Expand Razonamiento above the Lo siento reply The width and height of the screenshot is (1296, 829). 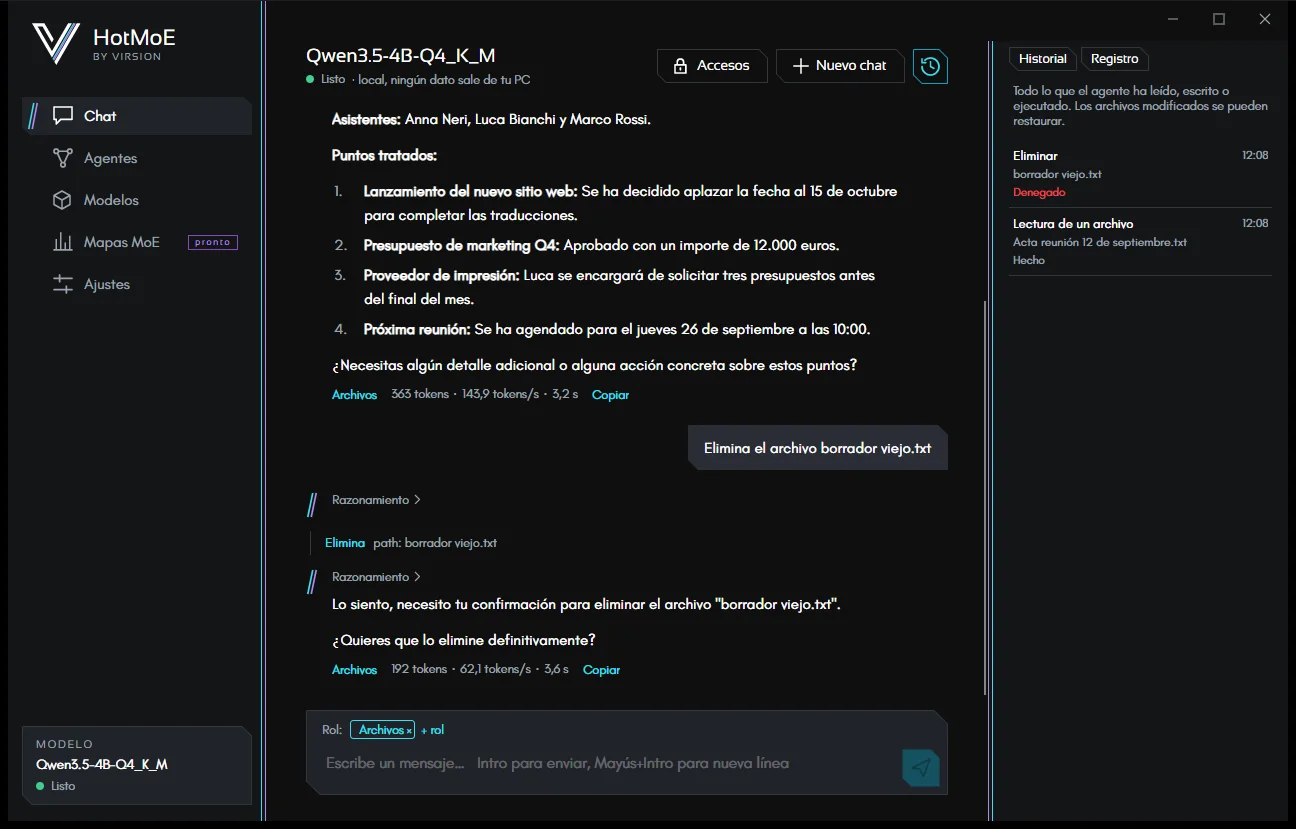tap(376, 577)
